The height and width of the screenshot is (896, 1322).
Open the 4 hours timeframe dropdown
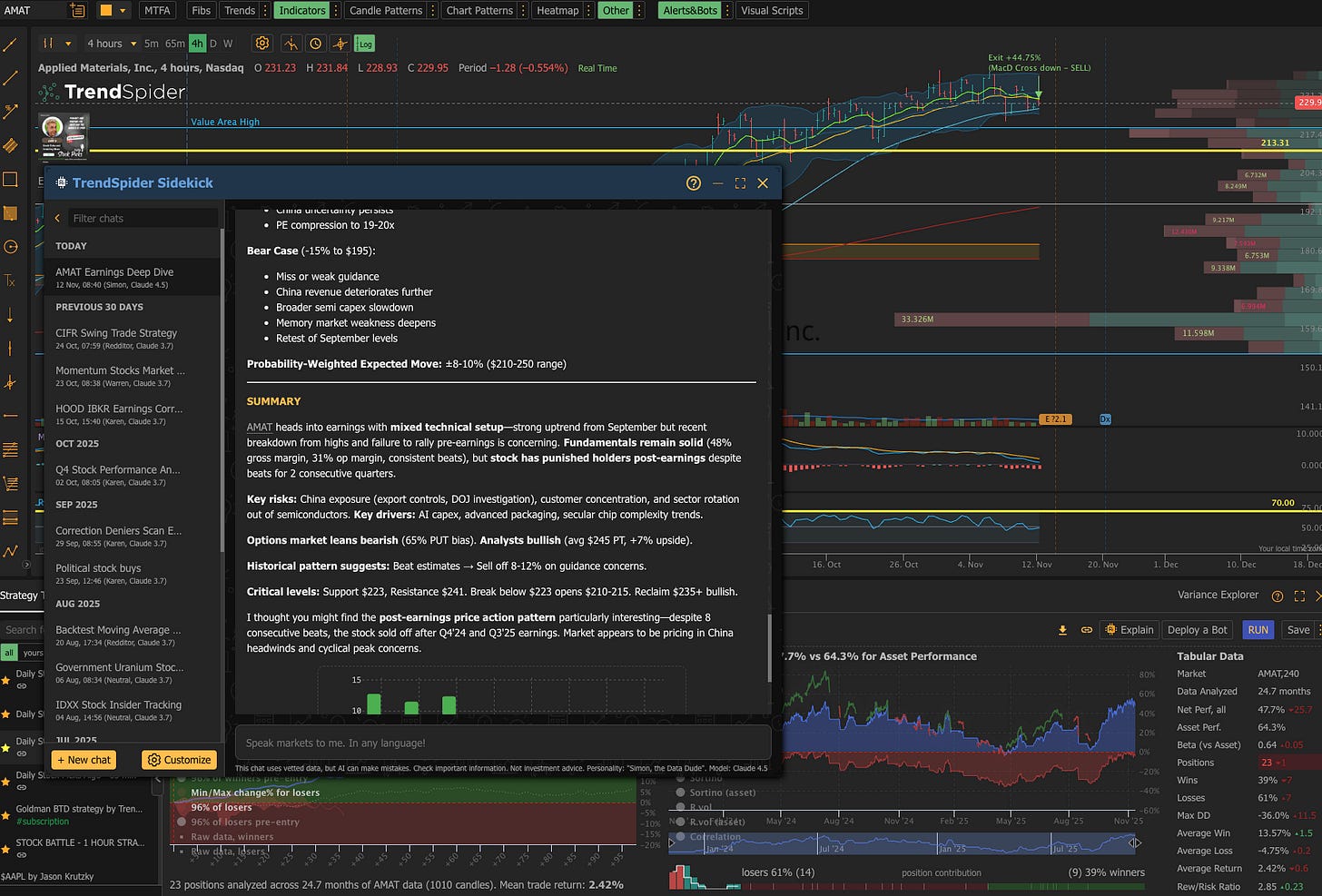112,44
